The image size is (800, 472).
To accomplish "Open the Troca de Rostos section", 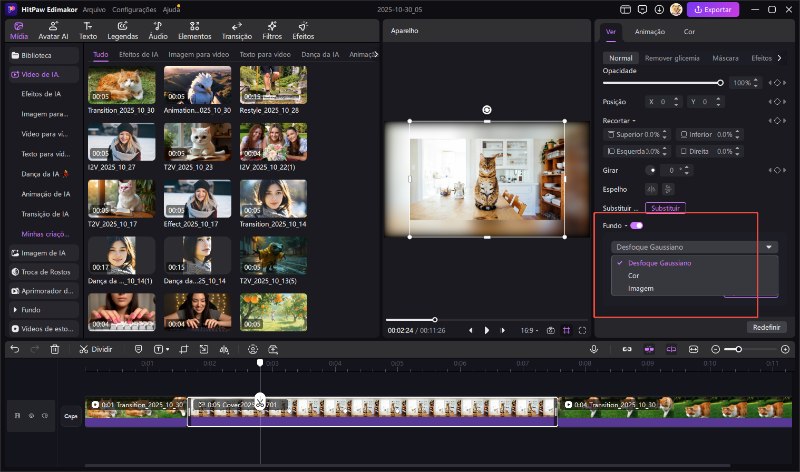I will (x=44, y=272).
